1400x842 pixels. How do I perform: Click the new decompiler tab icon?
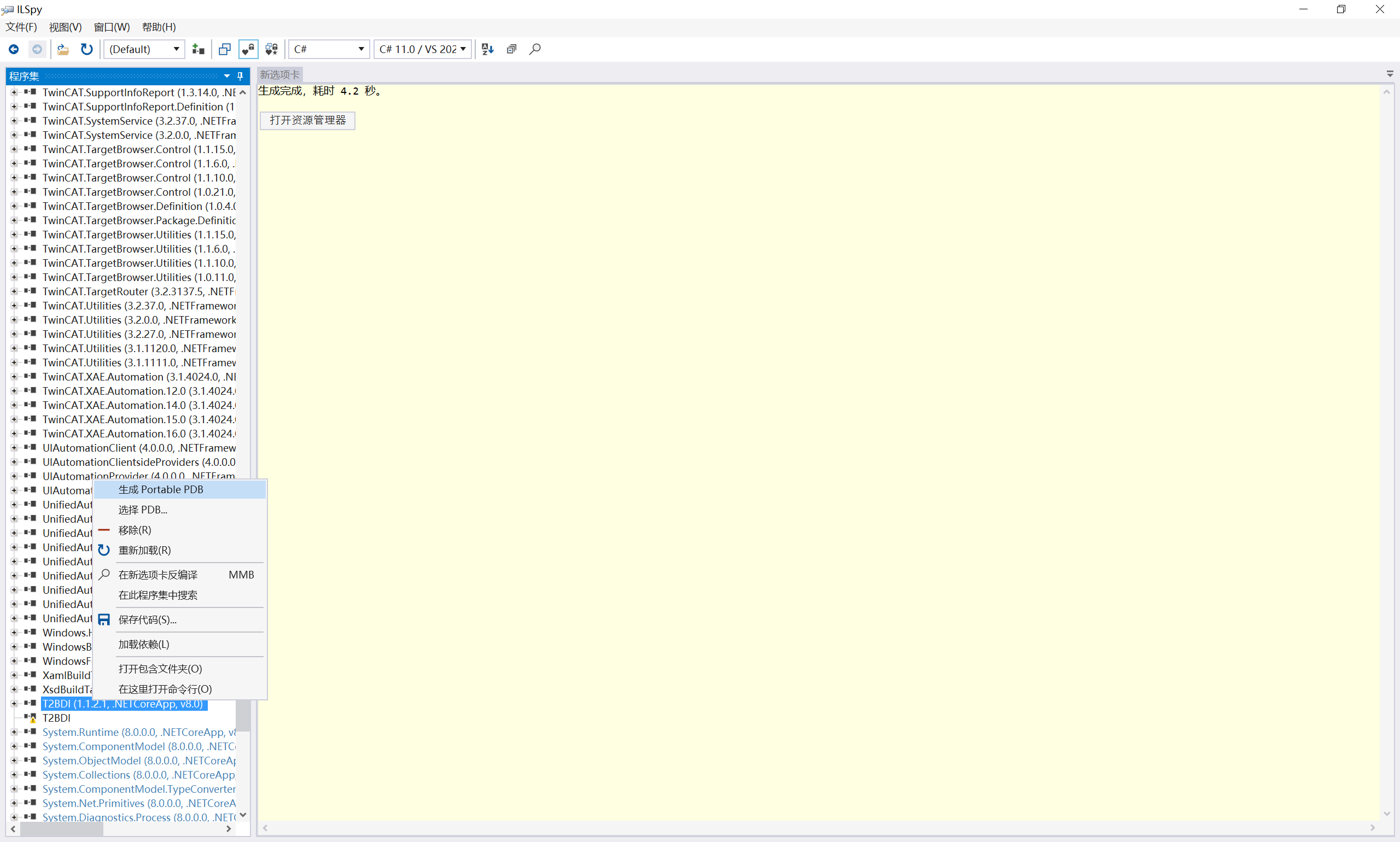(225, 49)
